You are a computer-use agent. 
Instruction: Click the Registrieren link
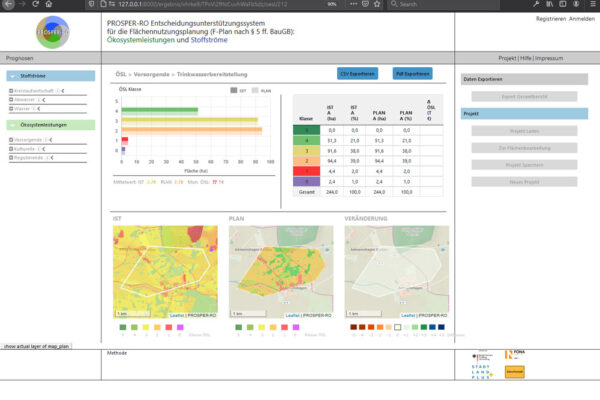tap(551, 19)
